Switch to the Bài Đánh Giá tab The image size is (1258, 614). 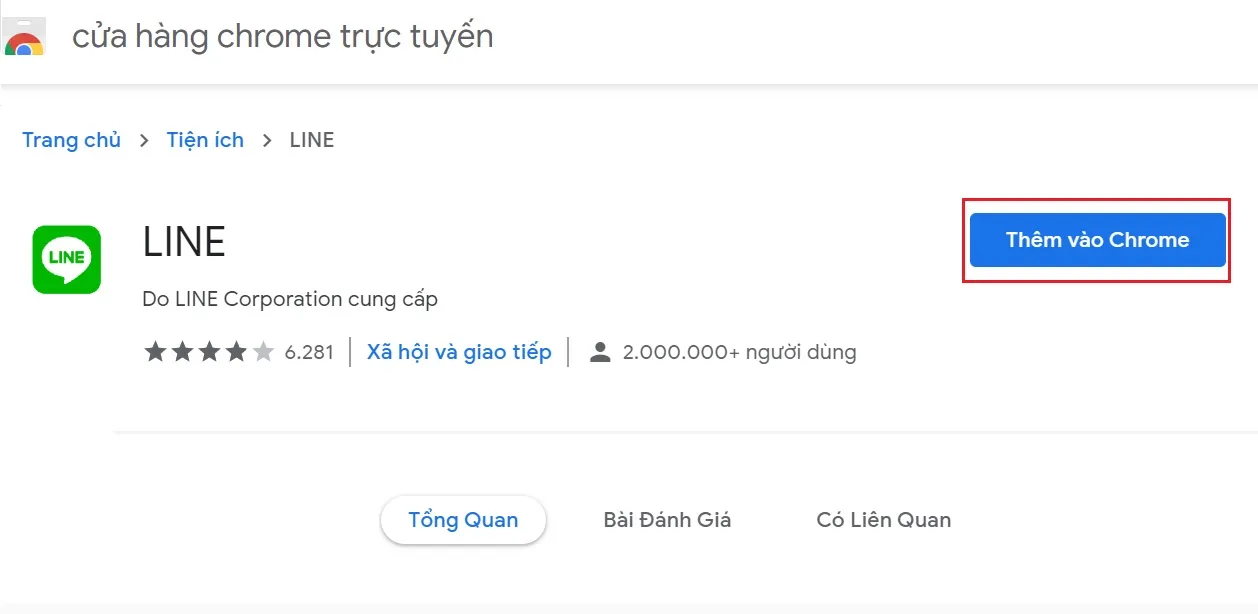[667, 519]
